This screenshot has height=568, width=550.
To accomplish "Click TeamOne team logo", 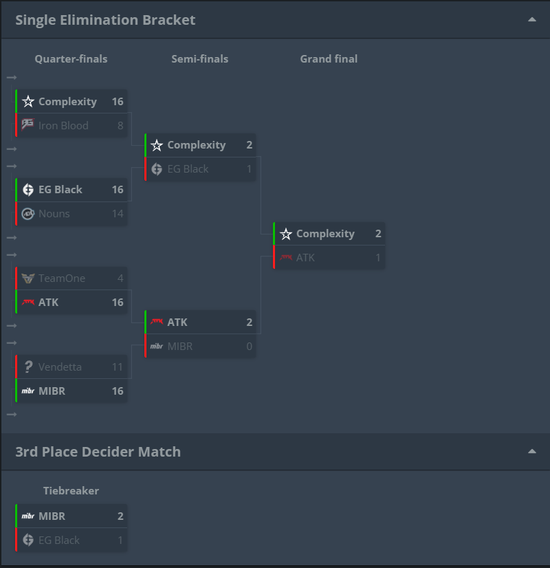I will pyautogui.click(x=28, y=278).
